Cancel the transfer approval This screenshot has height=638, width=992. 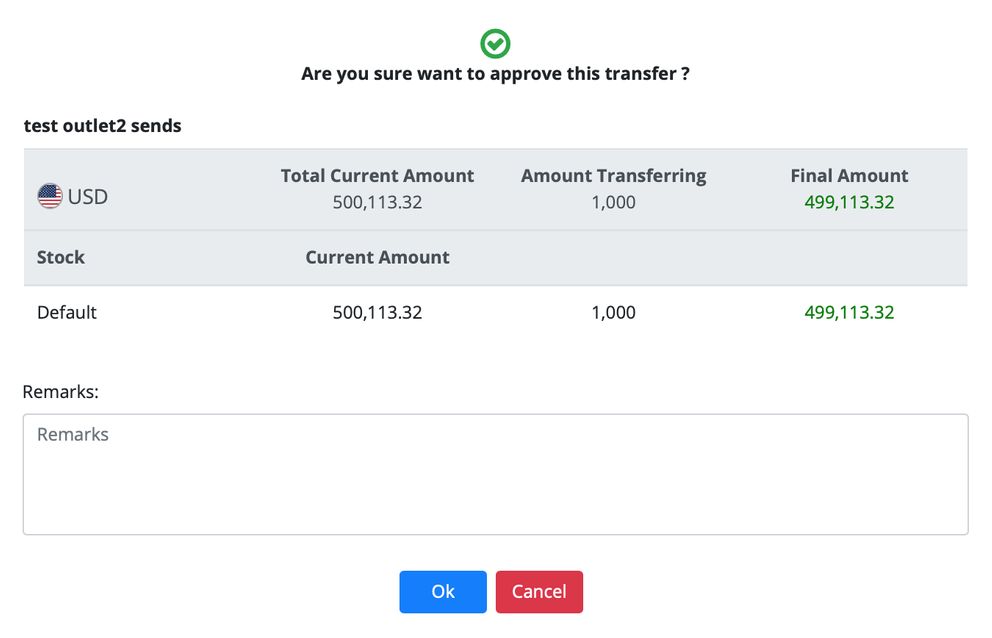tap(539, 592)
